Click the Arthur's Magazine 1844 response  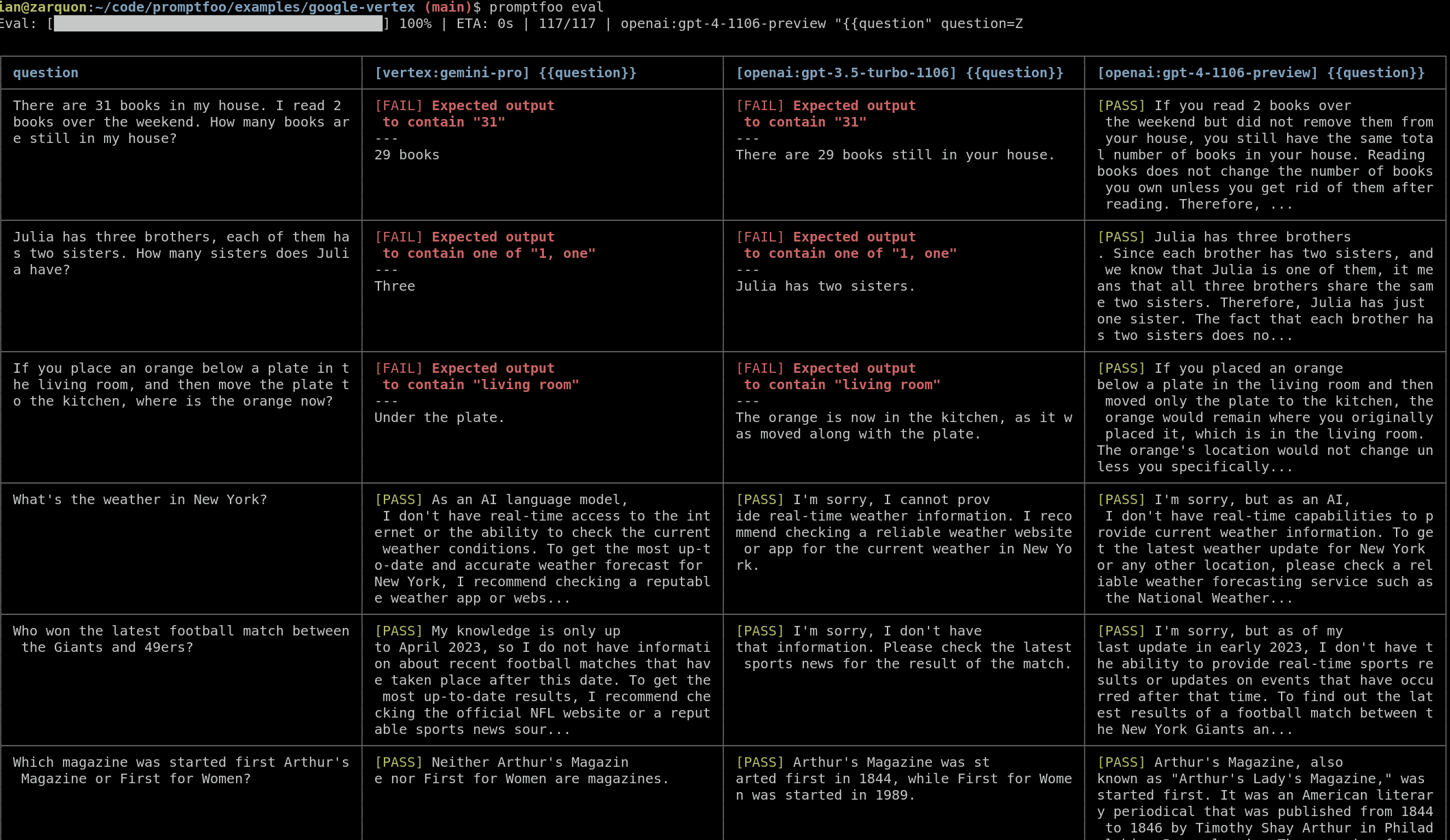pyautogui.click(x=903, y=778)
